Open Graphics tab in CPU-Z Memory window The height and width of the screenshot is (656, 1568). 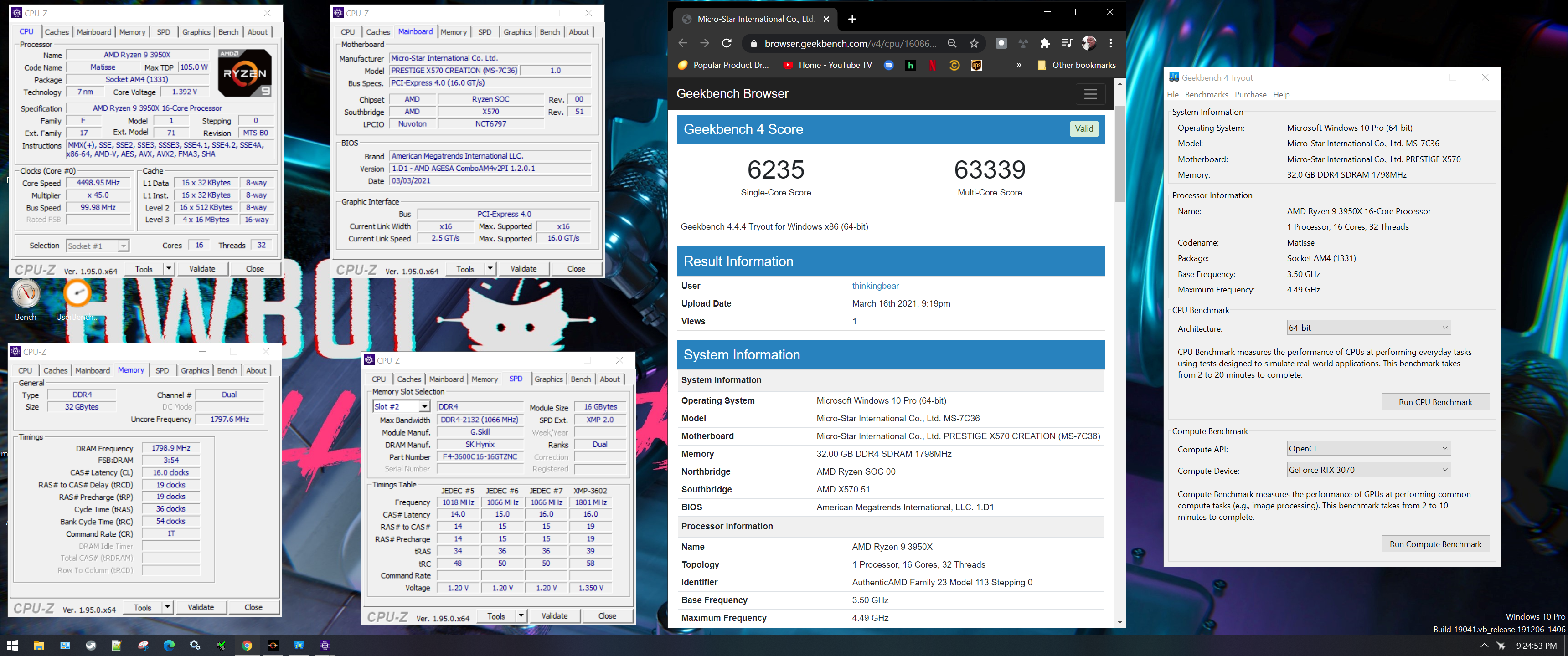(195, 371)
